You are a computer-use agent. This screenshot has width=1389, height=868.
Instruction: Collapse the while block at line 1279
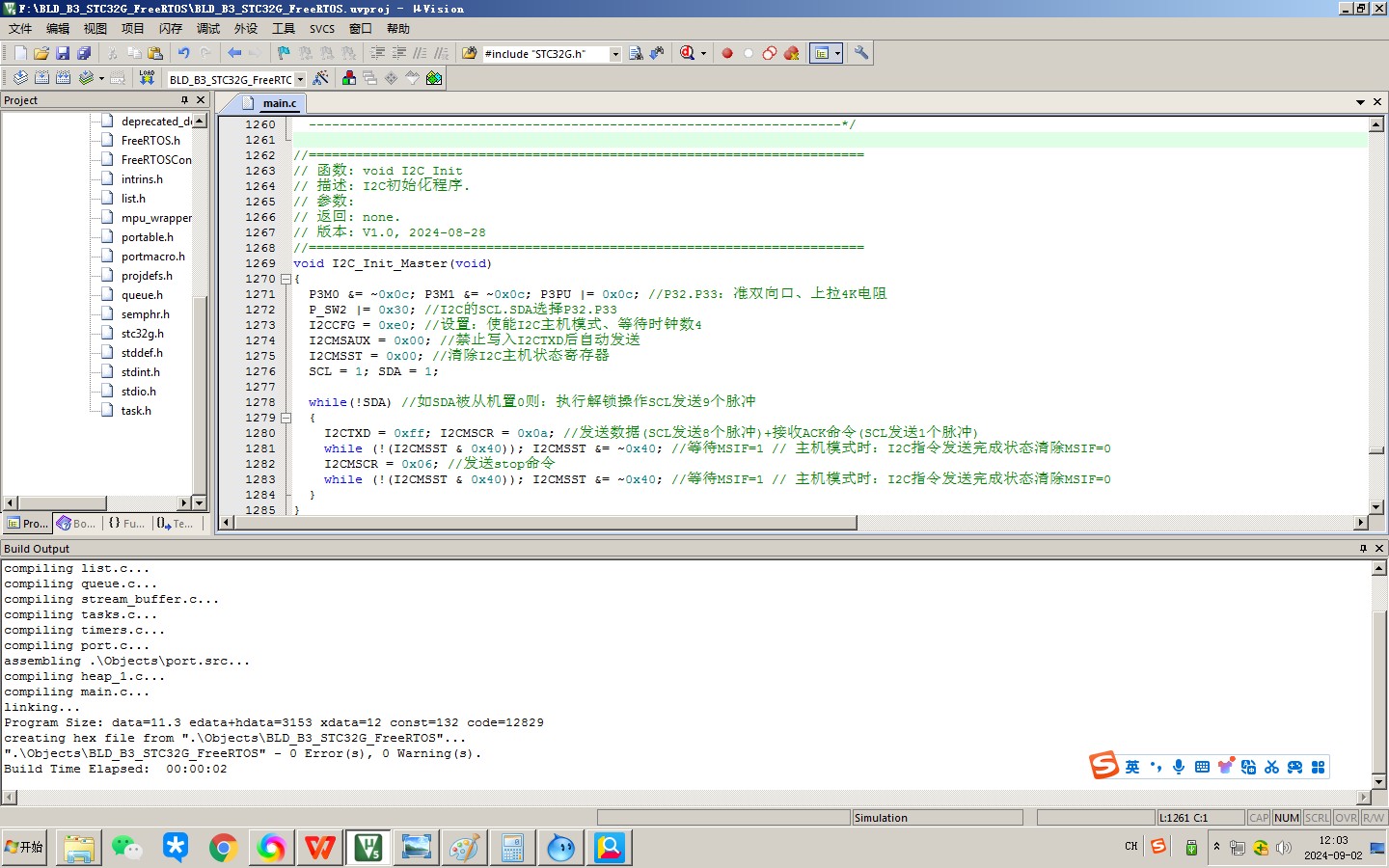click(x=286, y=418)
